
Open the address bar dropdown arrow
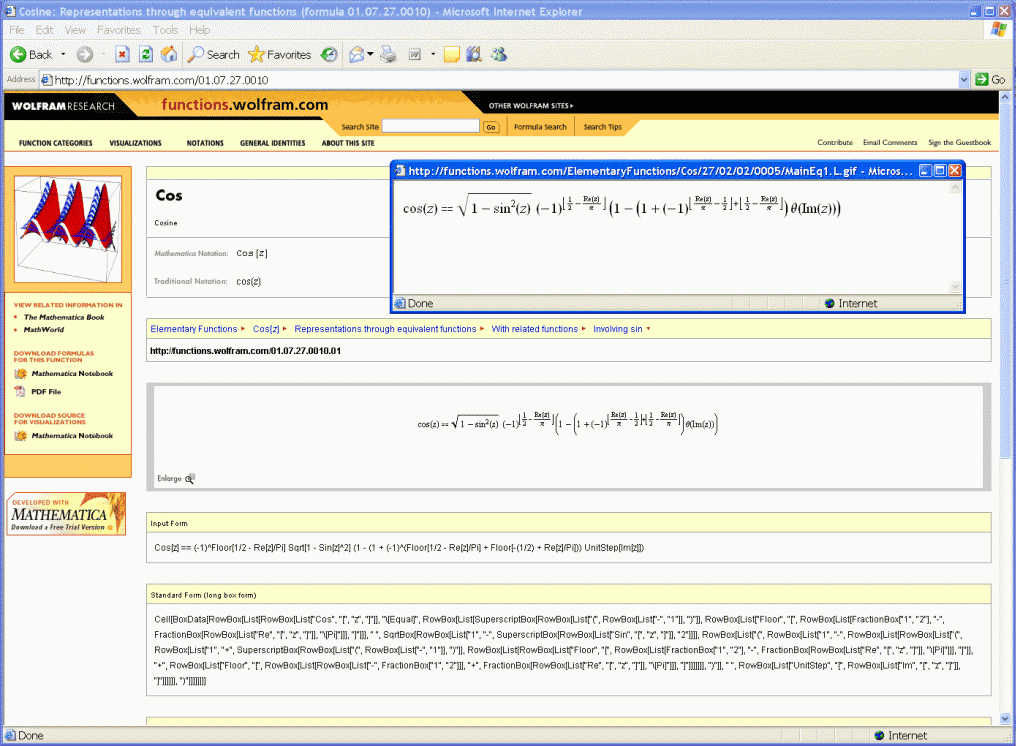(x=965, y=79)
